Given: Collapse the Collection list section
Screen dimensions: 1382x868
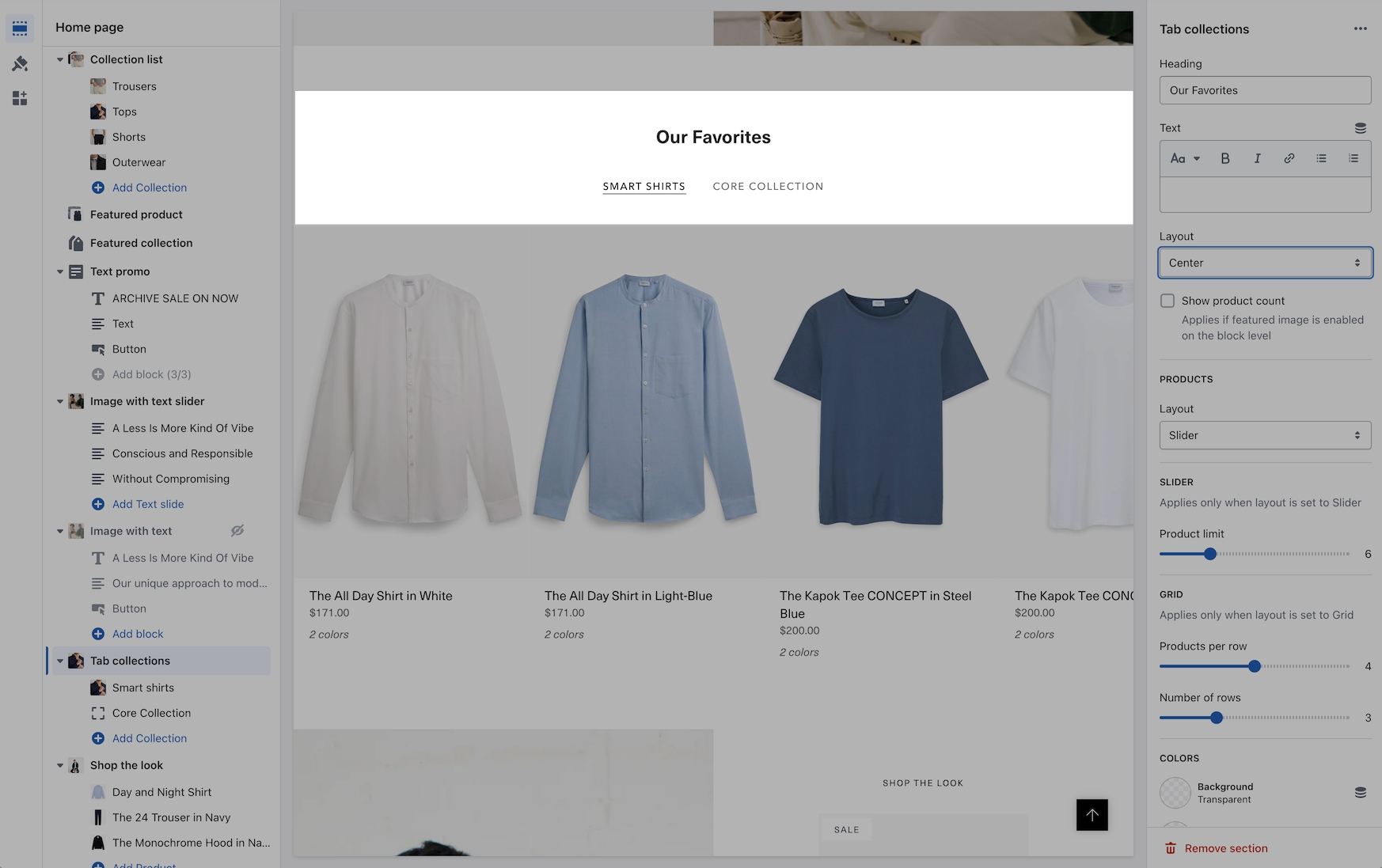Looking at the screenshot, I should [60, 59].
